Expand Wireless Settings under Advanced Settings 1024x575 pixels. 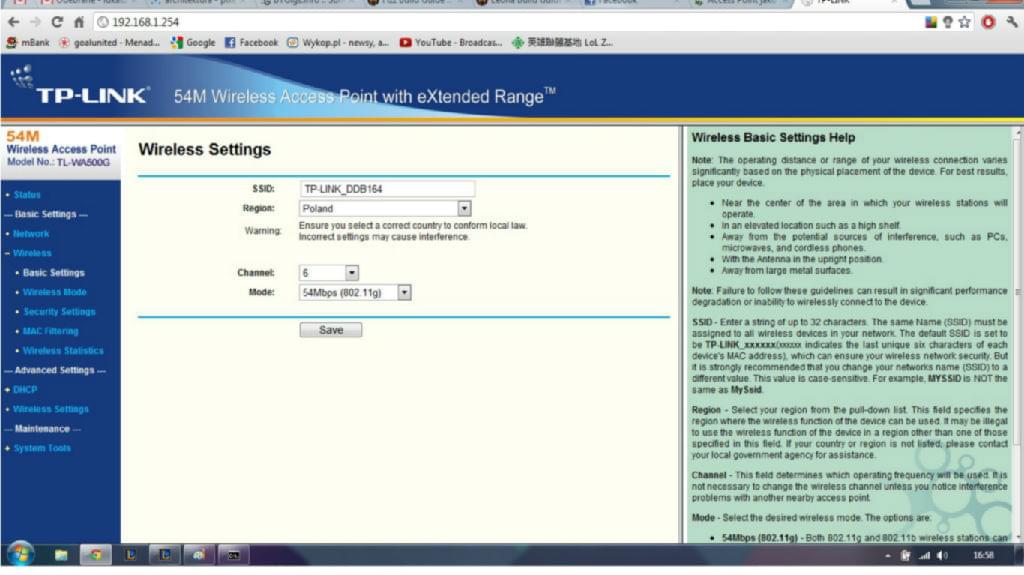(50, 409)
